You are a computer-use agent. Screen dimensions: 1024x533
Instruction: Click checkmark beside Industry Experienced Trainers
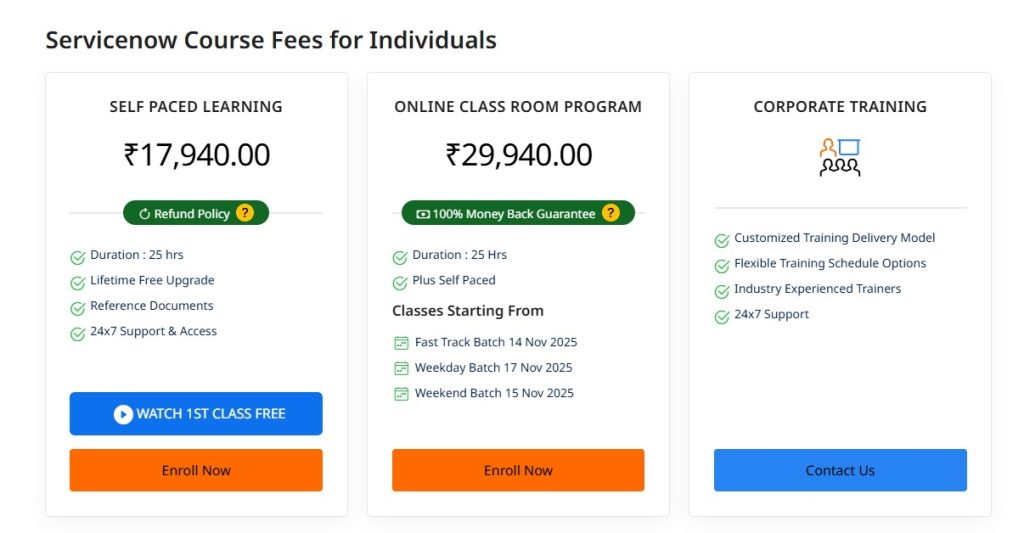[x=722, y=291]
